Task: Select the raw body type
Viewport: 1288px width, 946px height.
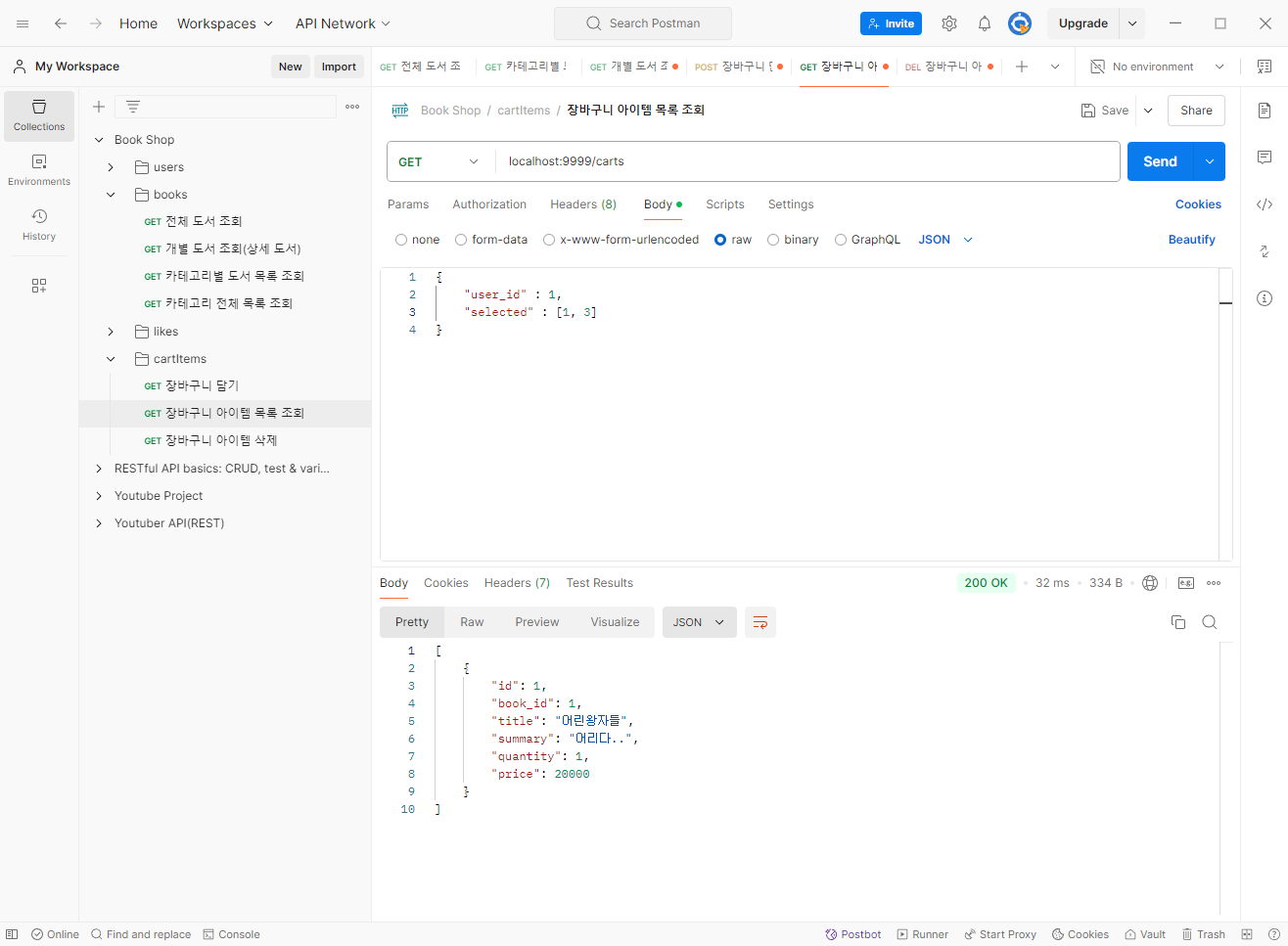Action: [x=720, y=240]
